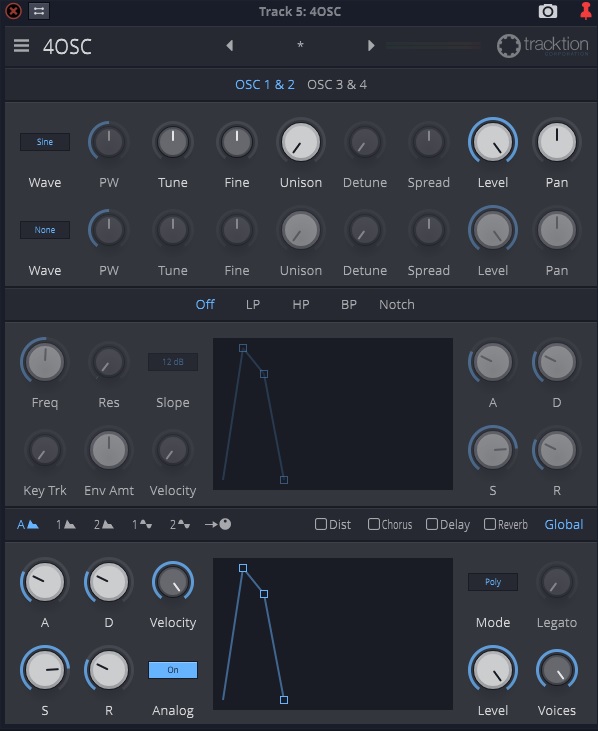Viewport: 598px width, 731px height.
Task: Click the filter Freq knob
Action: (45, 362)
